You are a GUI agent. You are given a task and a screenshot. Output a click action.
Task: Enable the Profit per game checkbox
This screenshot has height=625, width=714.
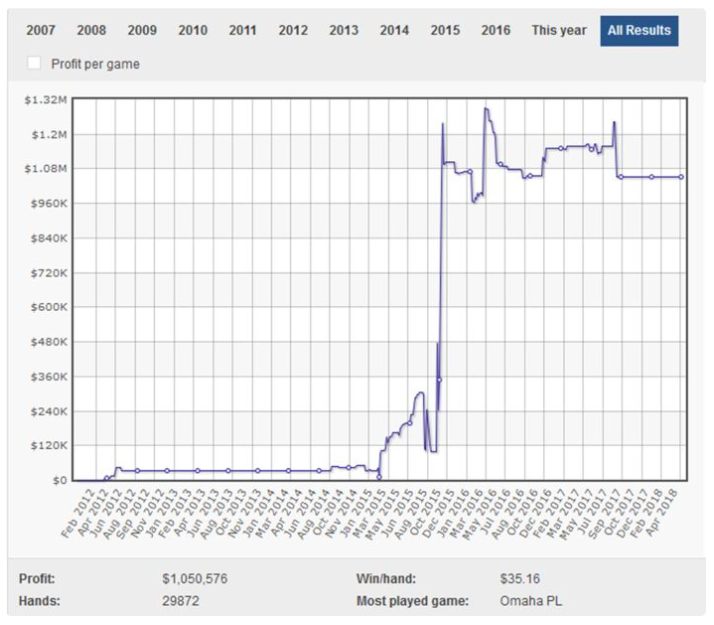[35, 63]
